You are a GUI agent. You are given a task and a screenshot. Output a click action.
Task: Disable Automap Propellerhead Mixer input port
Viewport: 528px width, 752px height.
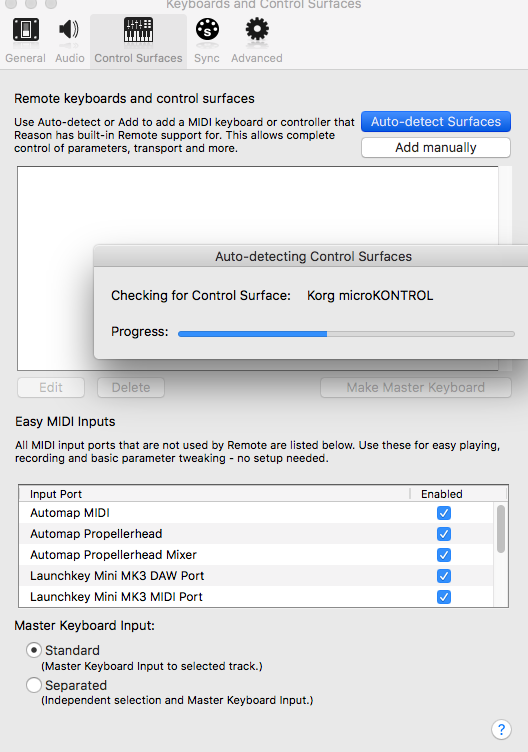pos(444,555)
